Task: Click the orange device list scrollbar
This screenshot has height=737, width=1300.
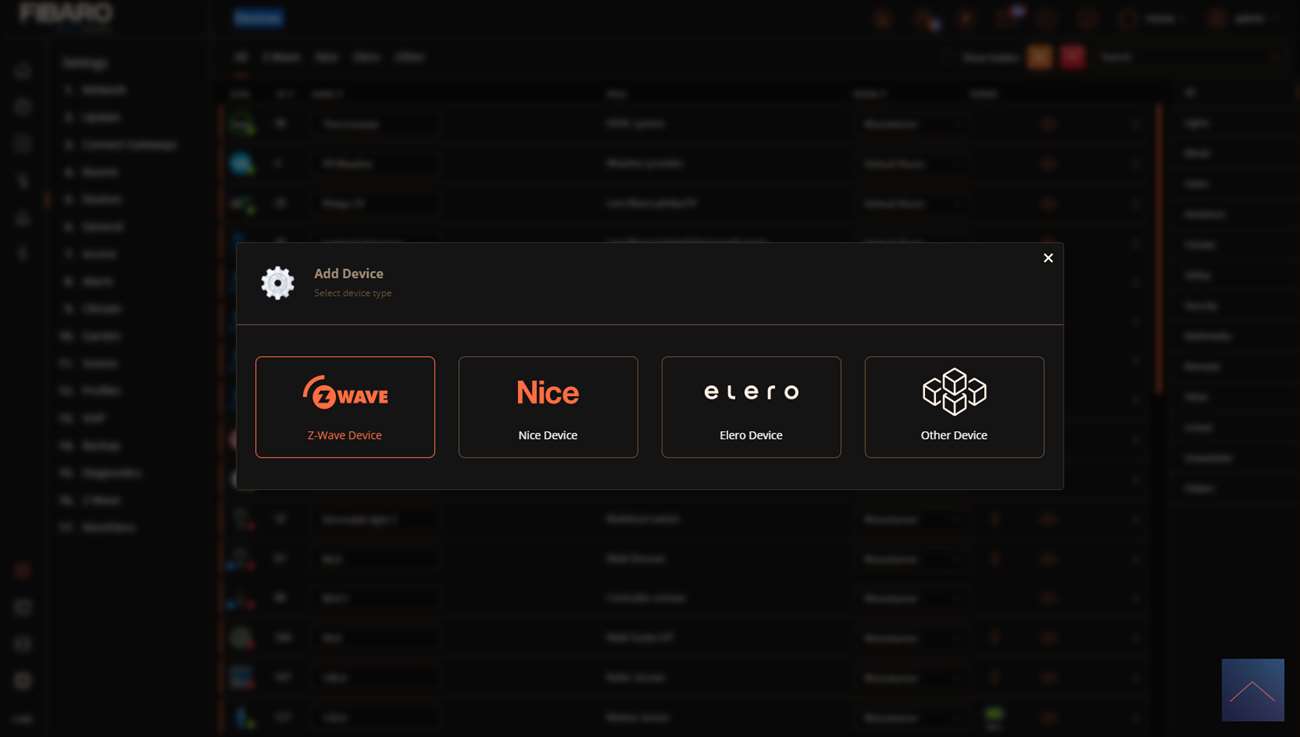Action: pyautogui.click(x=1159, y=250)
